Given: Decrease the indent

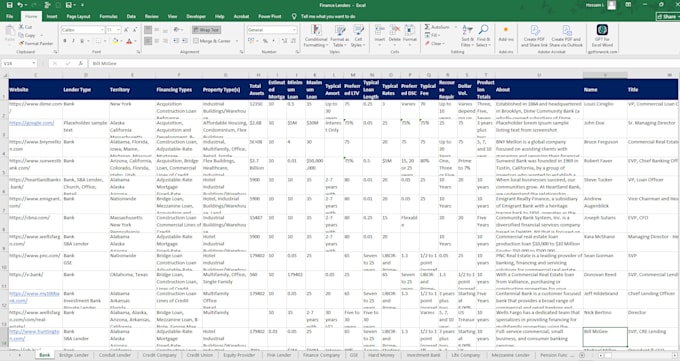Looking at the screenshot, I should [x=176, y=41].
